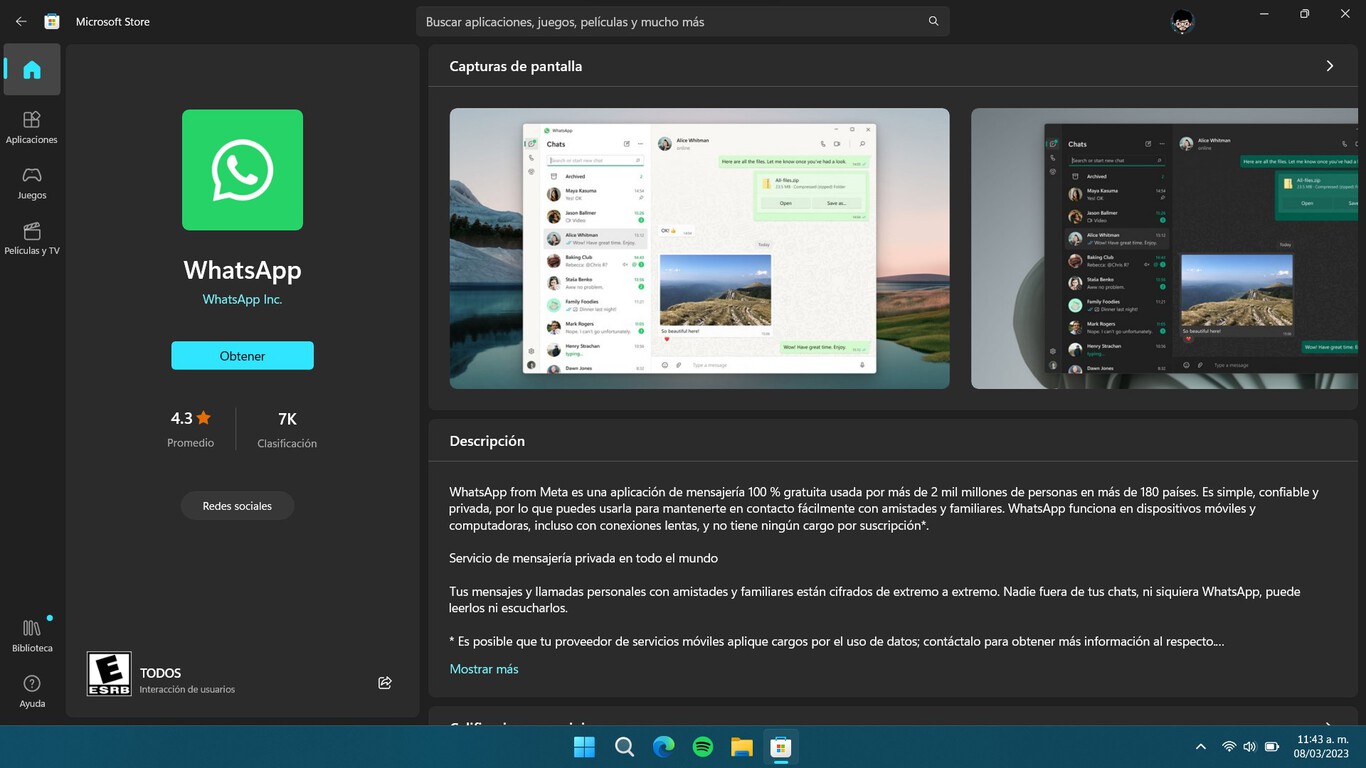Open the first WhatsApp screenshot thumbnail
The image size is (1366, 768).
pos(699,248)
